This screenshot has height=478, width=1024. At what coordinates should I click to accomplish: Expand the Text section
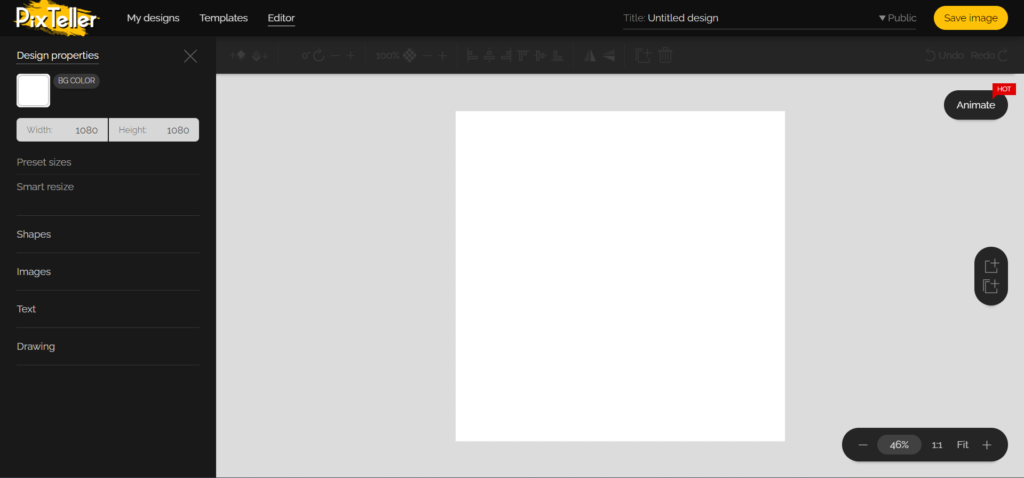click(27, 309)
